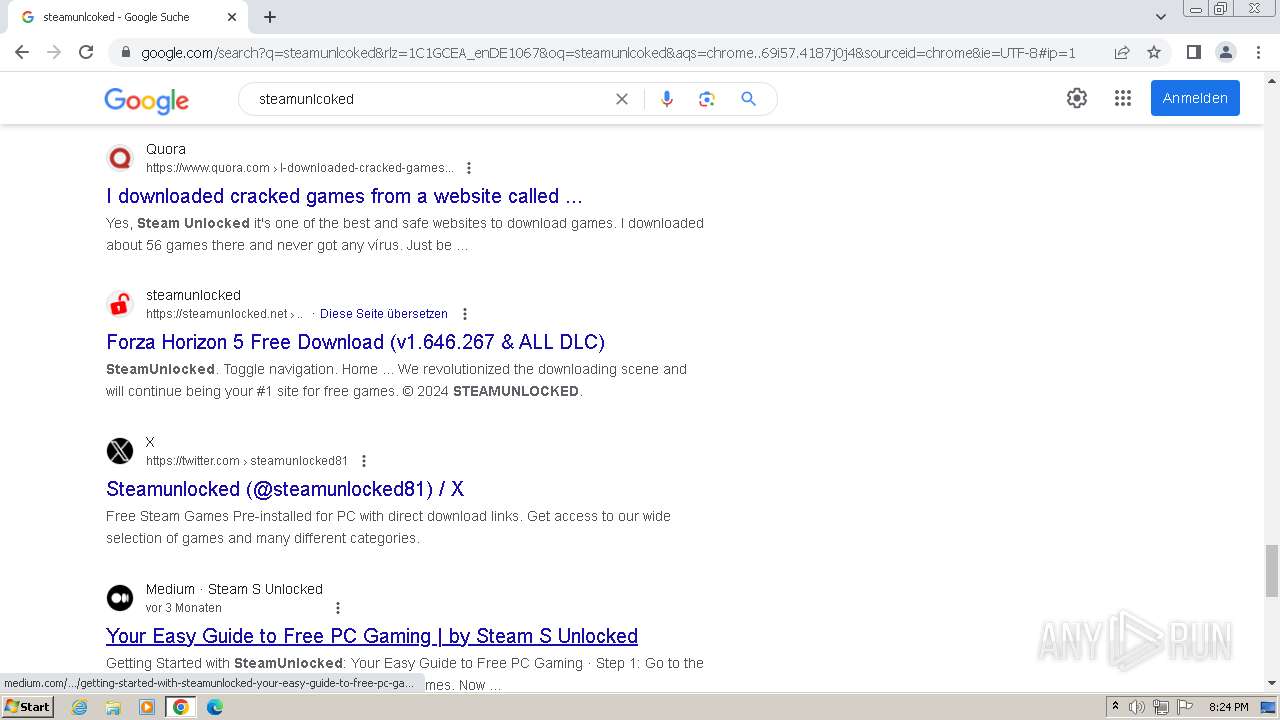Click the Medium favicon
Screen dimensions: 1280x720
pyautogui.click(x=120, y=598)
